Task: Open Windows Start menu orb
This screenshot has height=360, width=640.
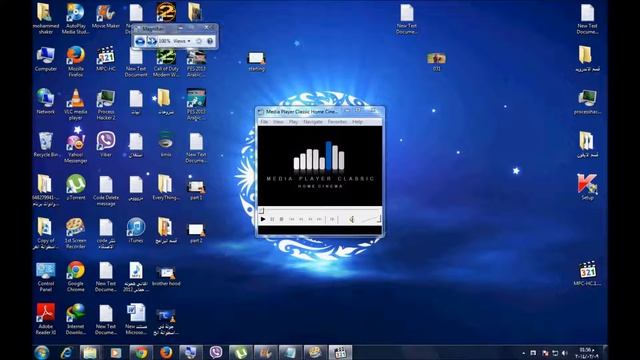Action: (42, 352)
